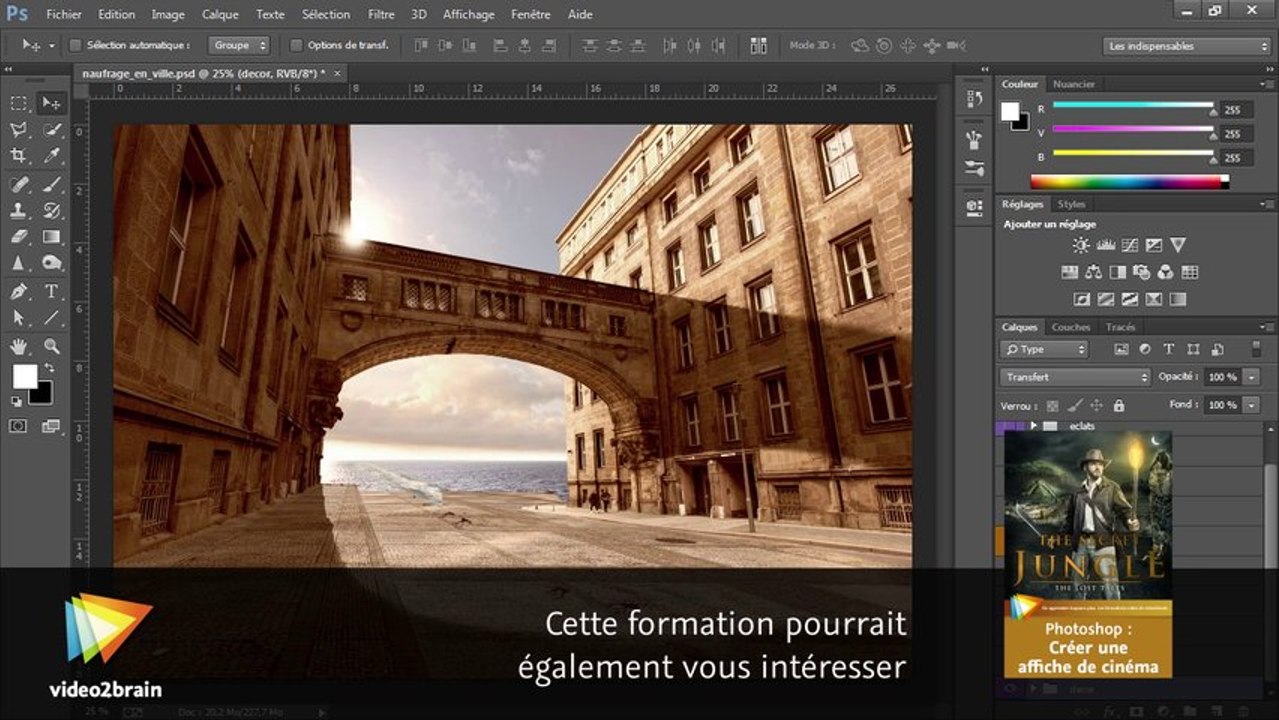Select the Rectangular Marquee tool

coord(19,103)
